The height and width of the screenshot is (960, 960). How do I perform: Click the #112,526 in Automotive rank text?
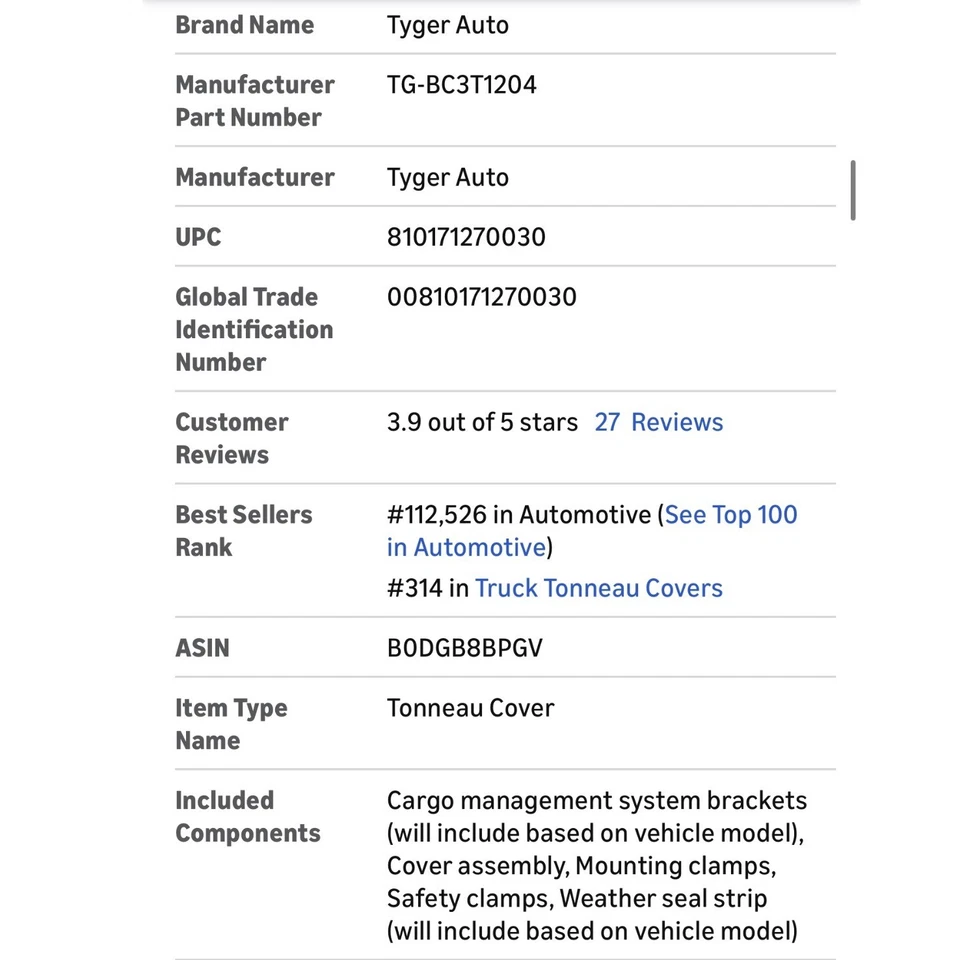pyautogui.click(x=518, y=515)
